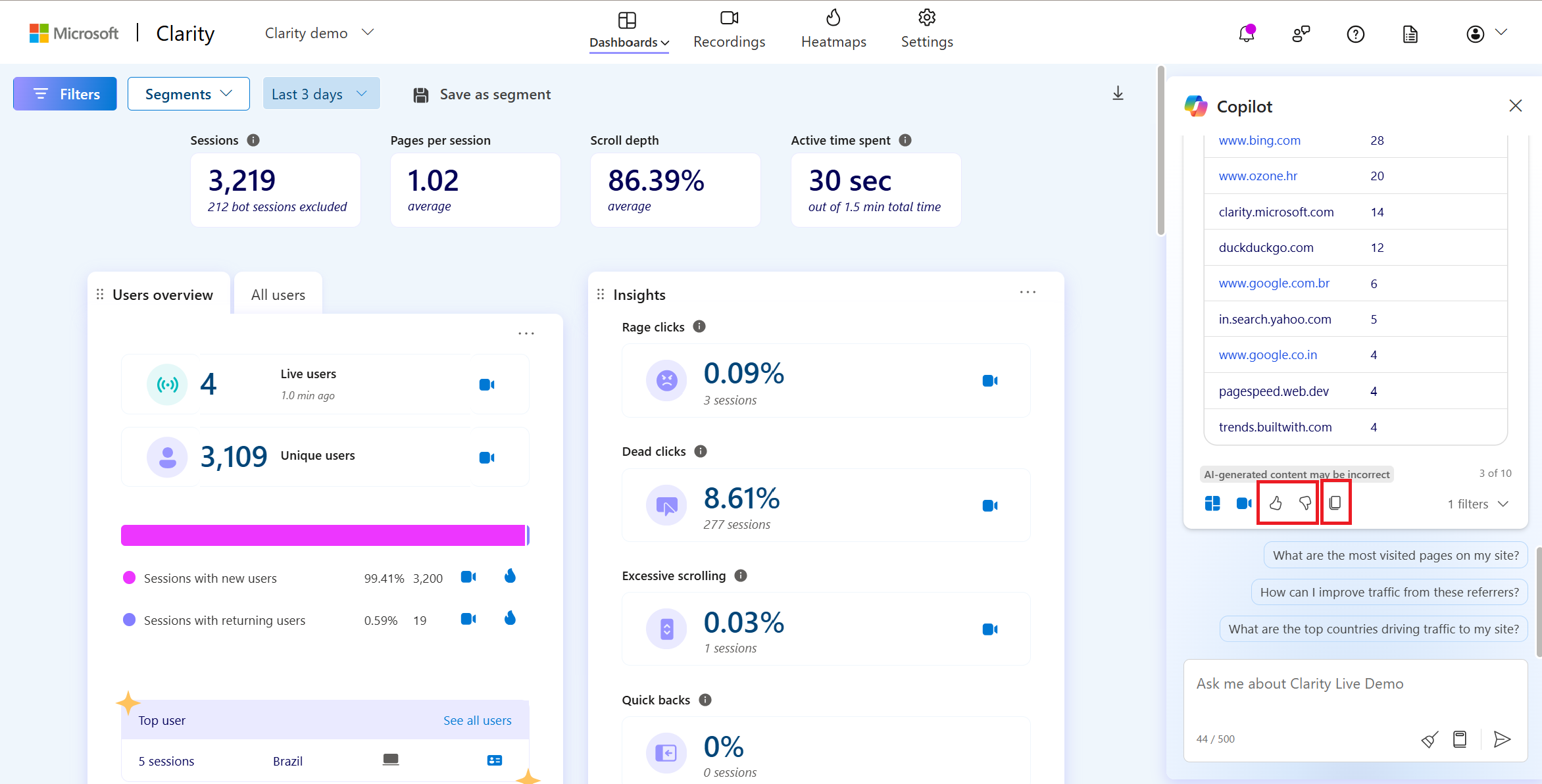
Task: View recordings for Live users
Action: (487, 384)
